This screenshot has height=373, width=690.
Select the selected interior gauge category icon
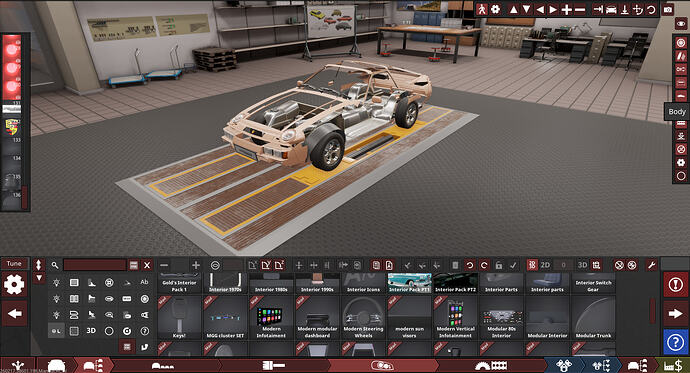click(56, 331)
